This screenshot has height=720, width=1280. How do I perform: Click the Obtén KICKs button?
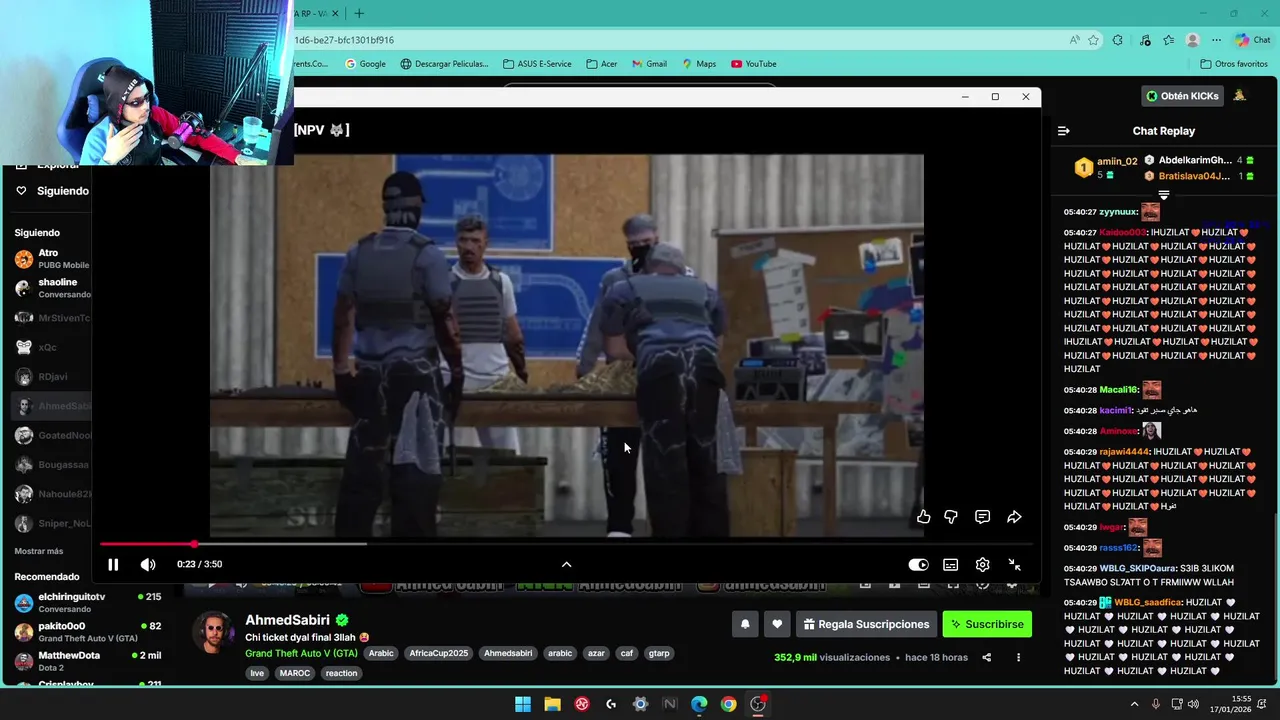click(1183, 96)
